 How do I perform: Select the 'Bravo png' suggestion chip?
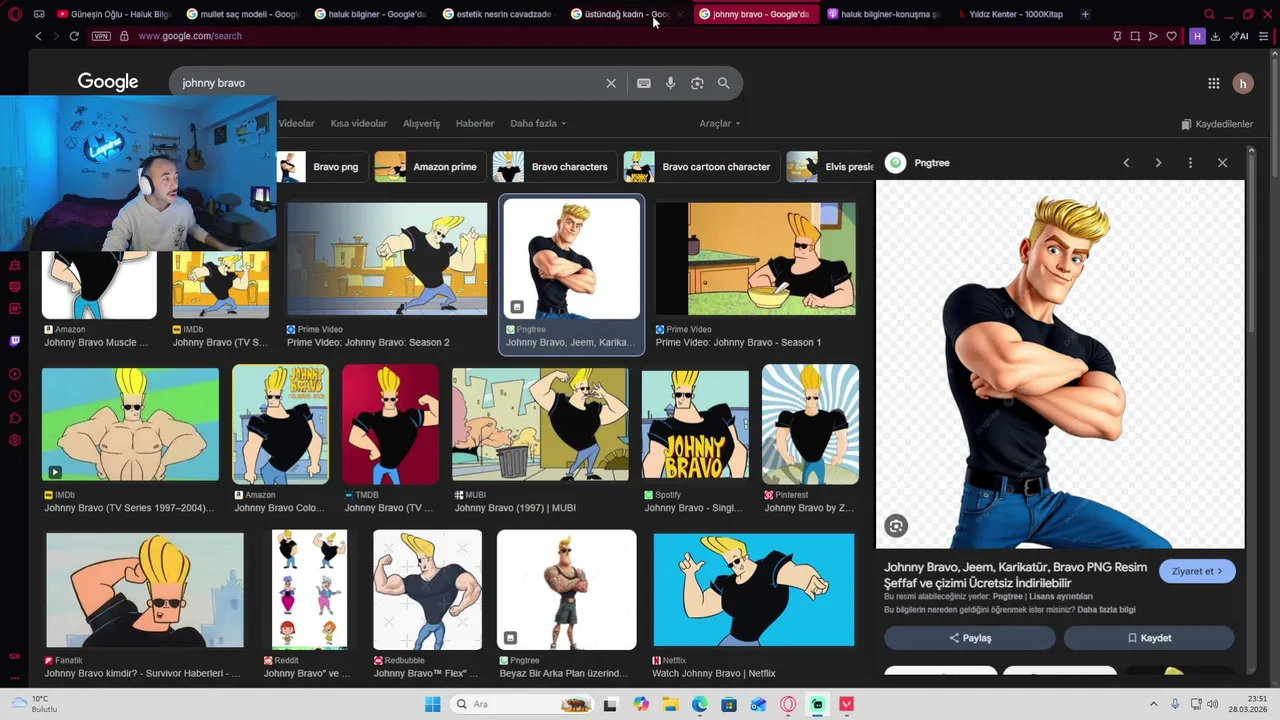tap(322, 167)
